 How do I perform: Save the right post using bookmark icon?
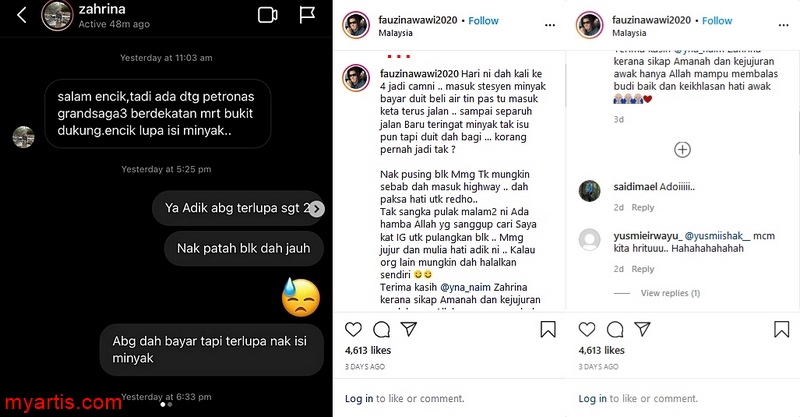coord(781,329)
